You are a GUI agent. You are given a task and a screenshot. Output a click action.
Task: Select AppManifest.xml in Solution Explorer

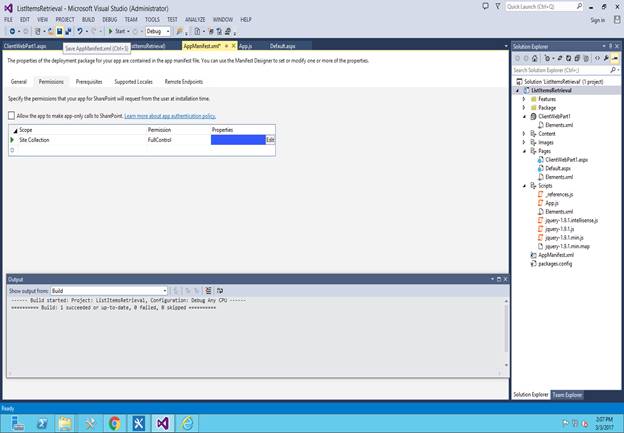(x=556, y=255)
